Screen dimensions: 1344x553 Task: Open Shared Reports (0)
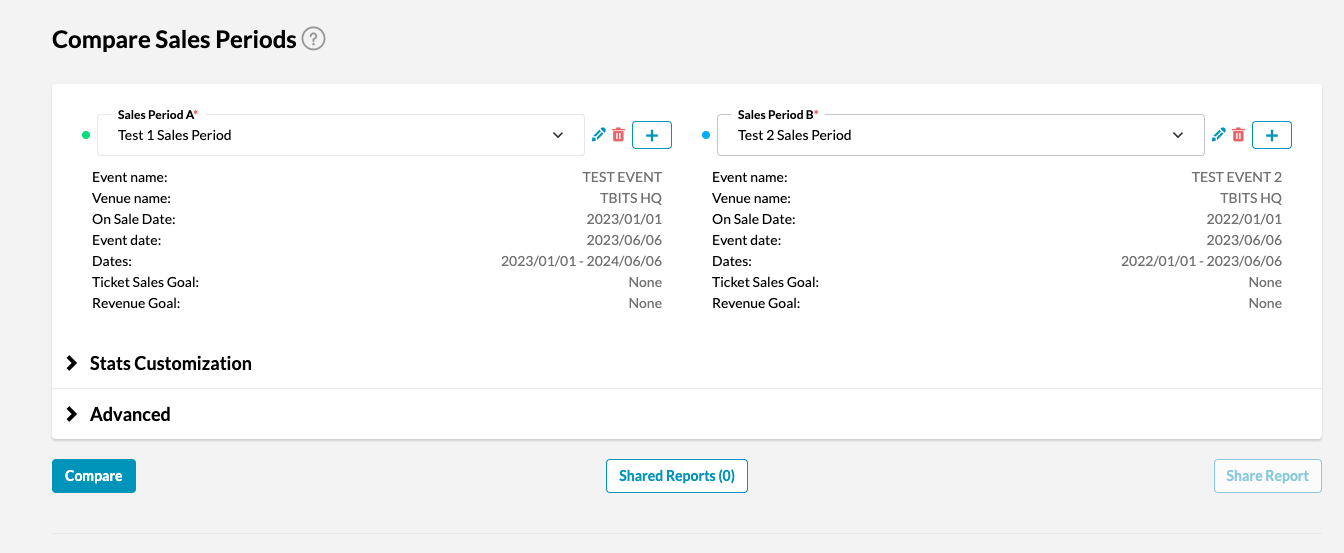(677, 476)
